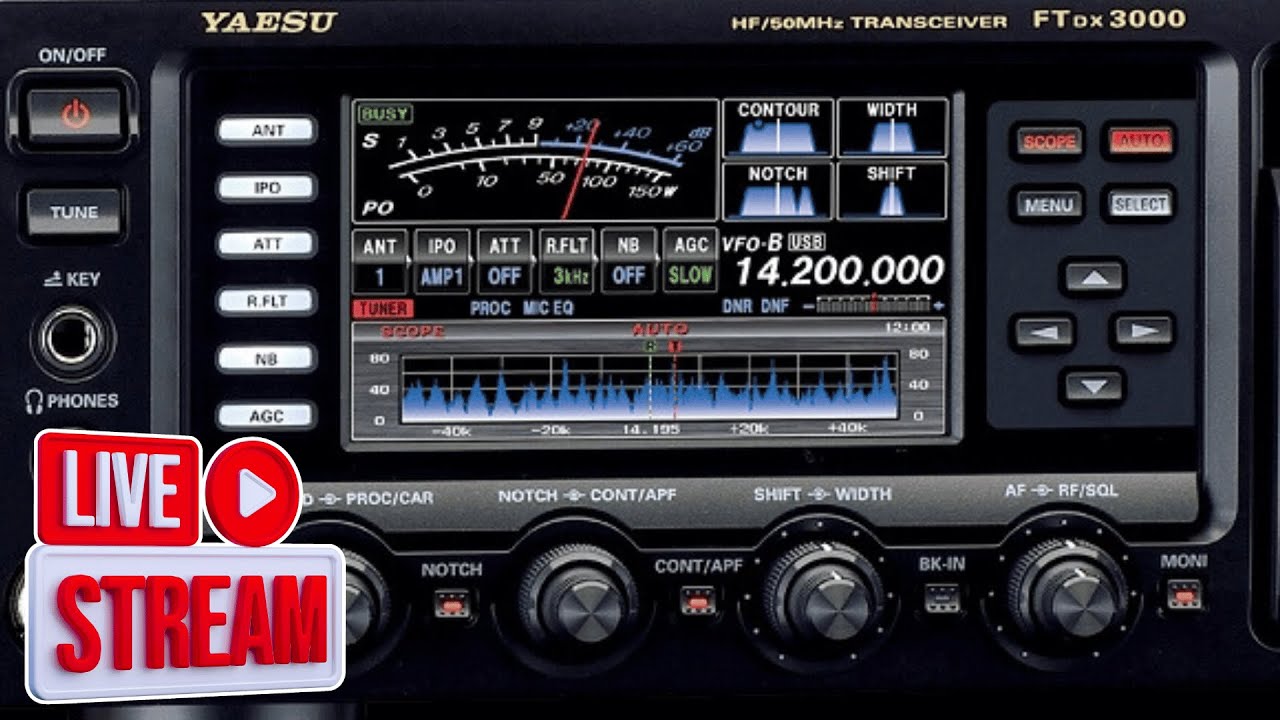The width and height of the screenshot is (1280, 720).
Task: Open the MENU button
Action: [1049, 205]
